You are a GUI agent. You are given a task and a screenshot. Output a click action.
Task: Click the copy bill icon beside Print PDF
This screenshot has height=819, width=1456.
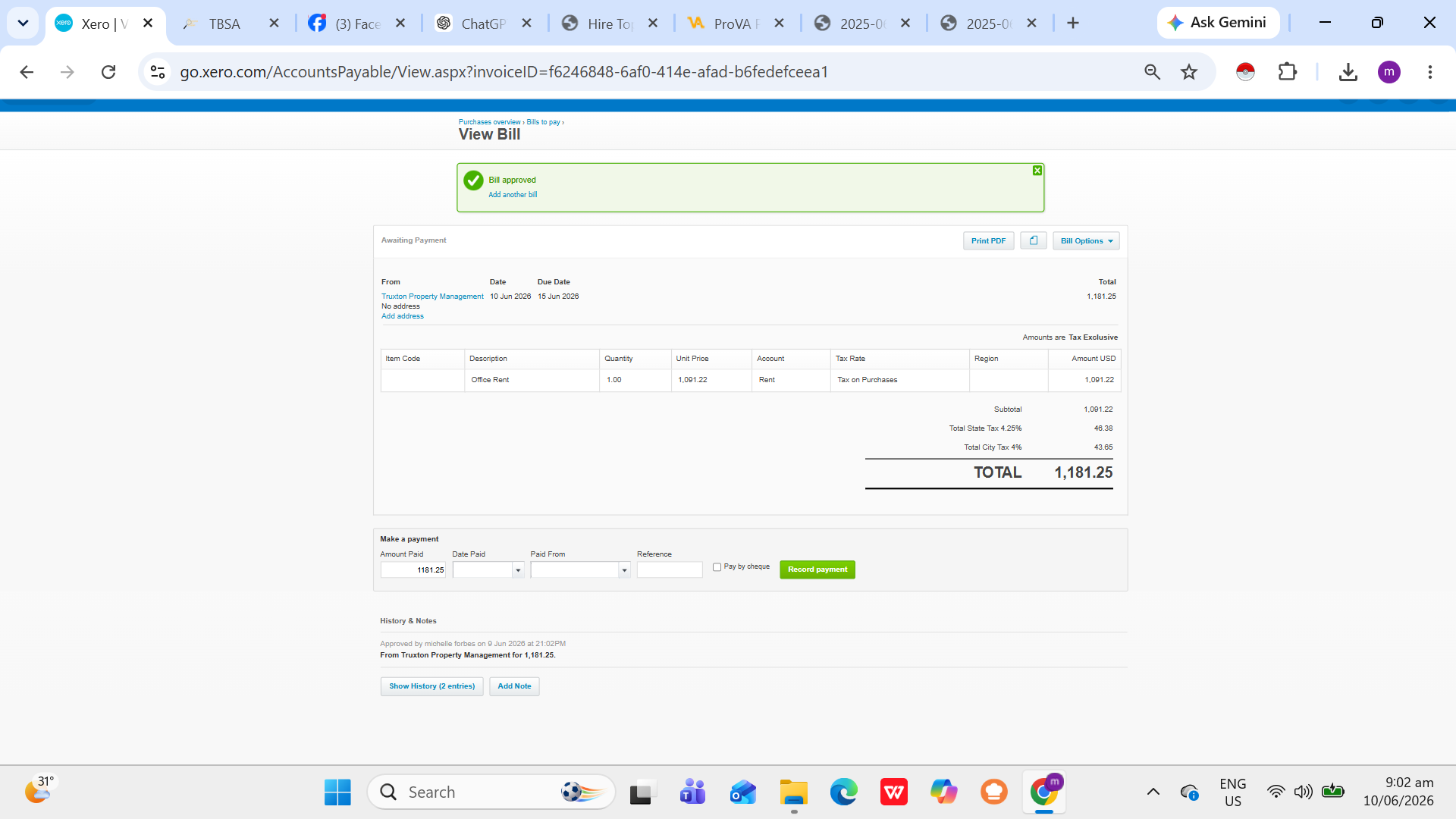coord(1034,240)
